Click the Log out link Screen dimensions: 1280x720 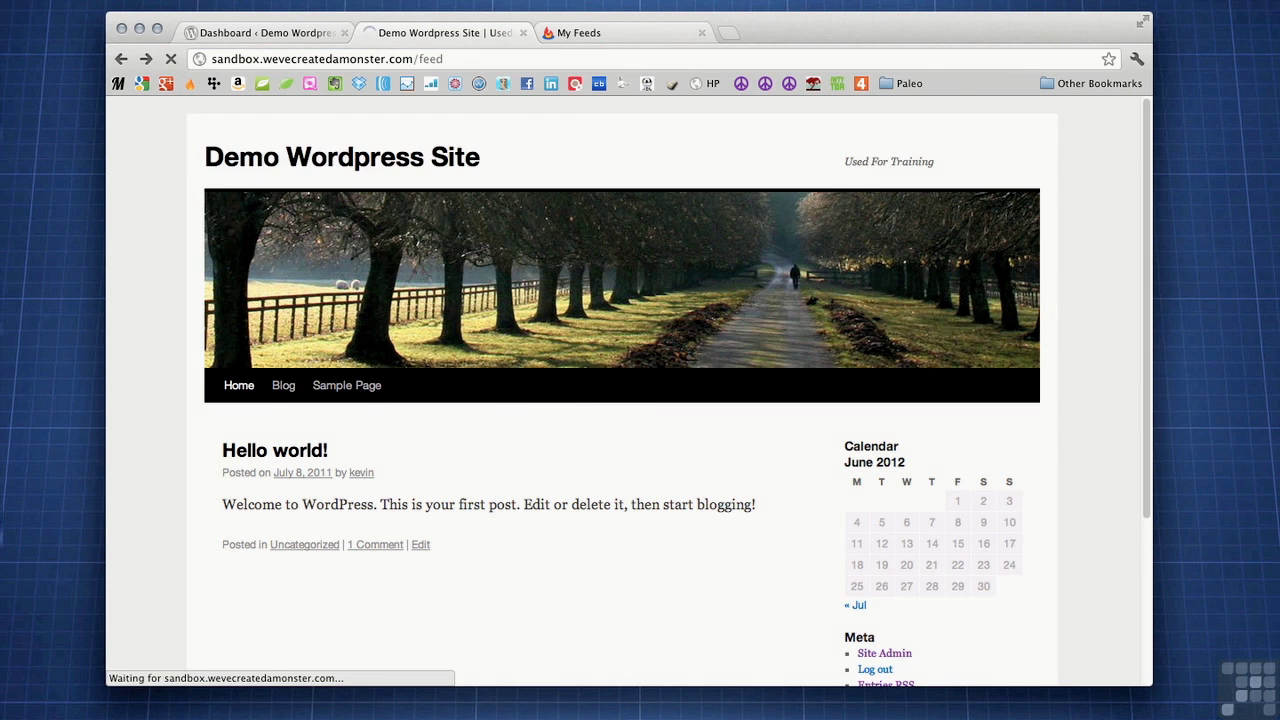coord(875,670)
